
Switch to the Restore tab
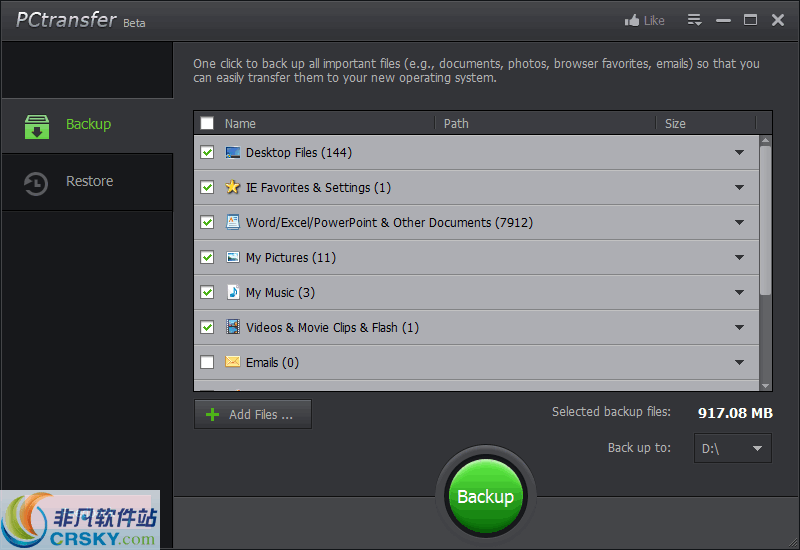coord(87,182)
